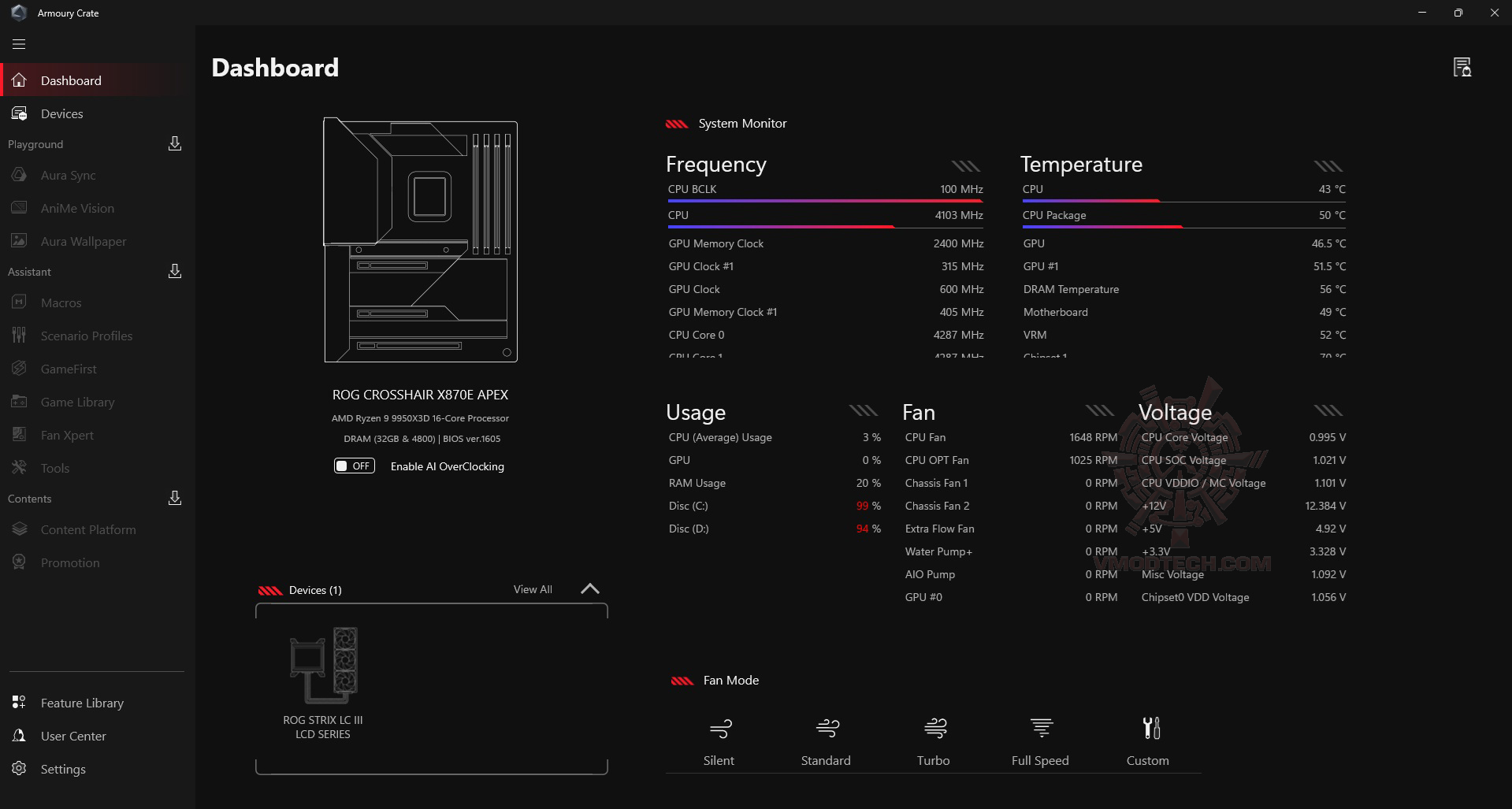Select the ROG STRIX LC III device thumbnail
The width and height of the screenshot is (1512, 809).
(322, 664)
